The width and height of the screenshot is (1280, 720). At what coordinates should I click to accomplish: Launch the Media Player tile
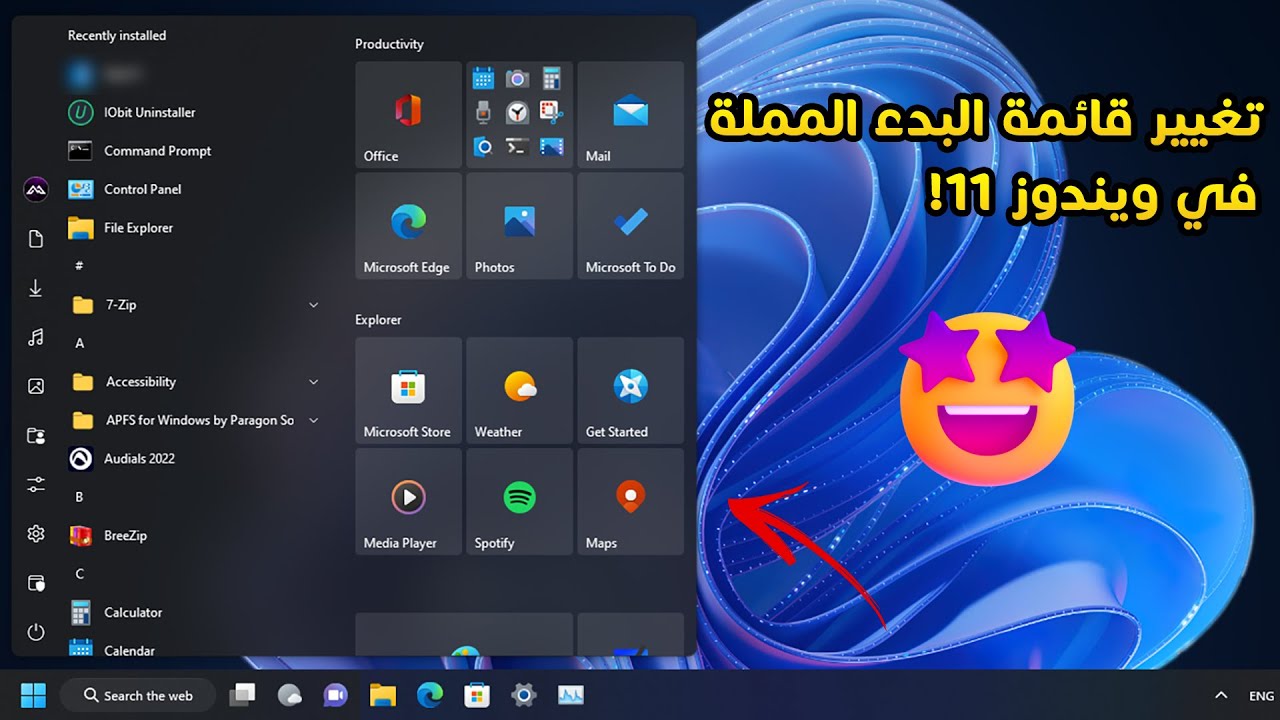(x=408, y=501)
